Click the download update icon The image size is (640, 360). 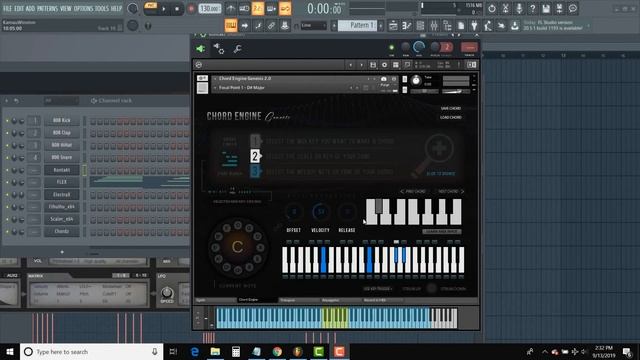(x=515, y=26)
